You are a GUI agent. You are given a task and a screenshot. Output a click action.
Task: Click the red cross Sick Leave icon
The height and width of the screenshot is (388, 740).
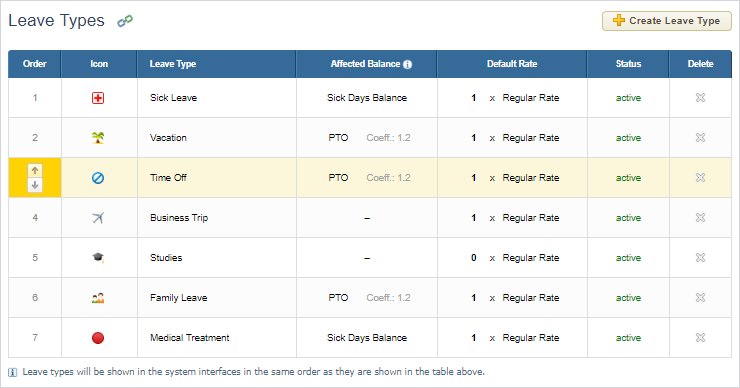(x=98, y=98)
